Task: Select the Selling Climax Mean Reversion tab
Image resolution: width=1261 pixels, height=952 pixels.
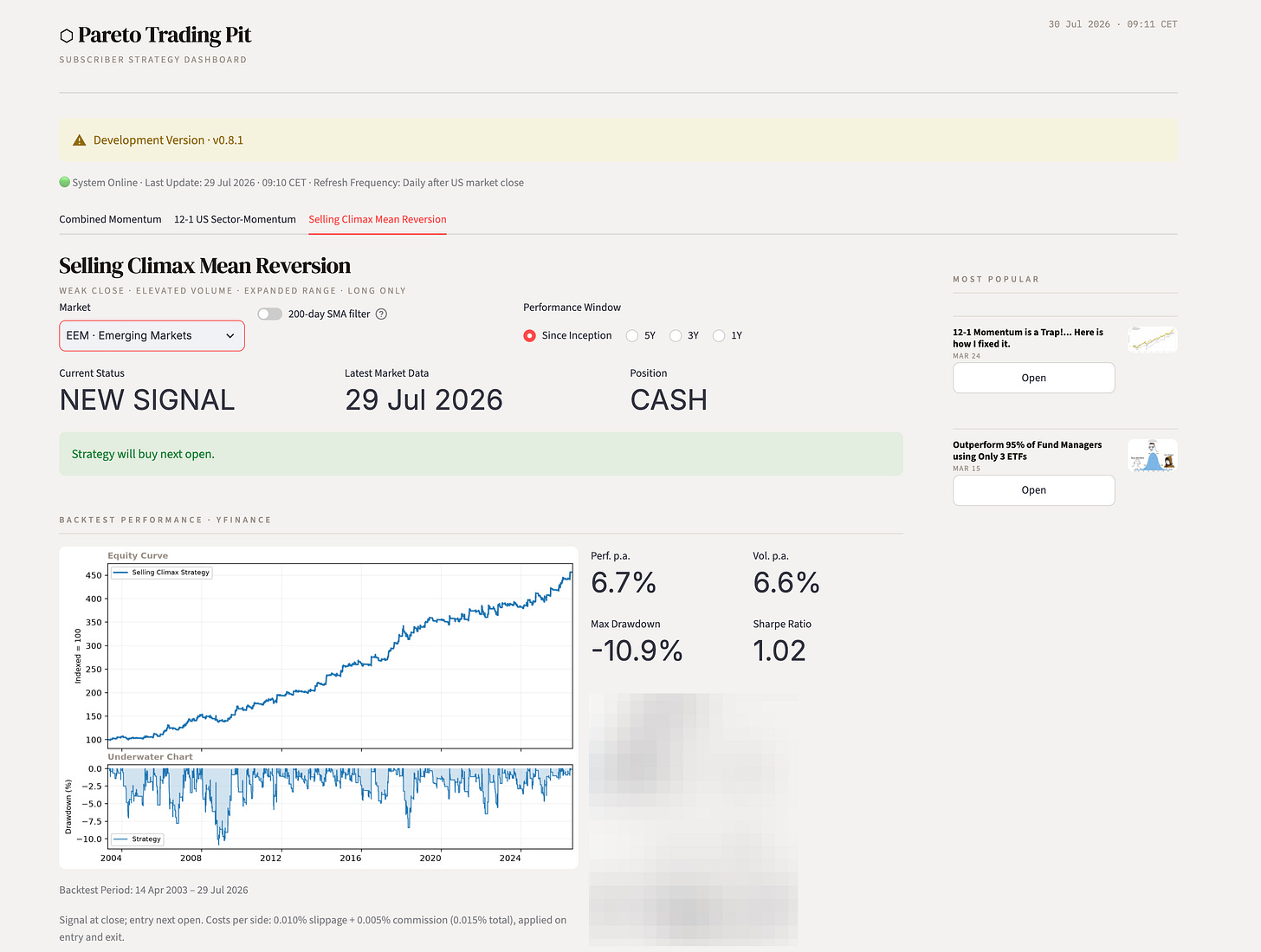Action: pyautogui.click(x=378, y=219)
